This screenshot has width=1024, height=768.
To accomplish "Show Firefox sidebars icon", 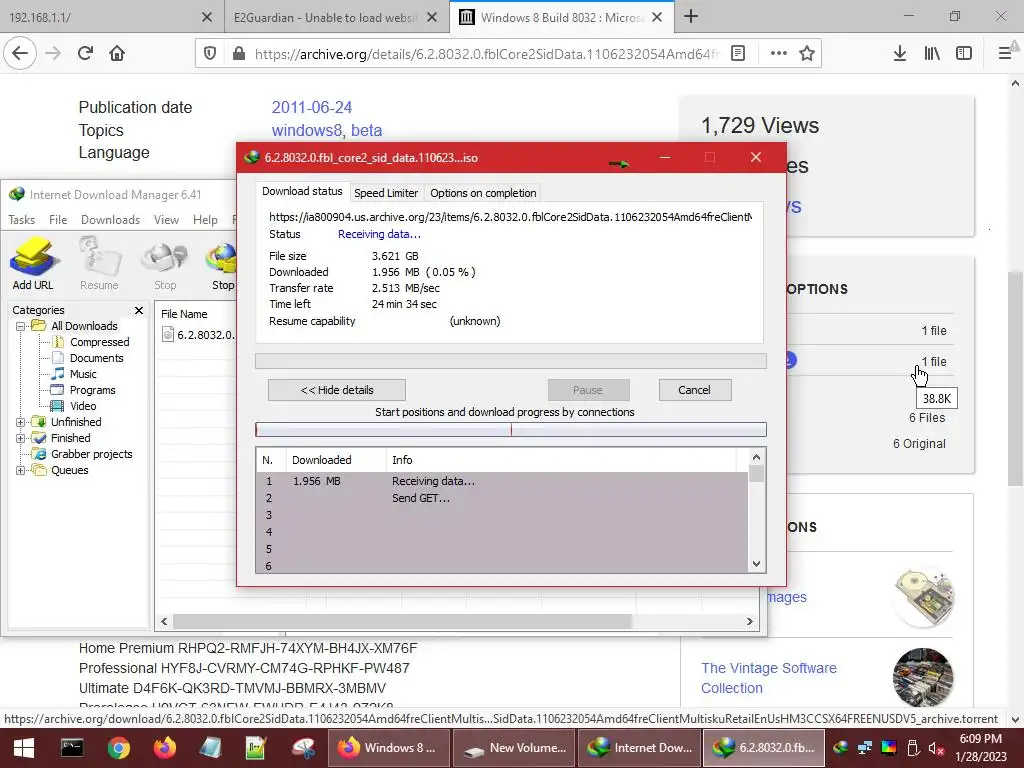I will [x=964, y=54].
